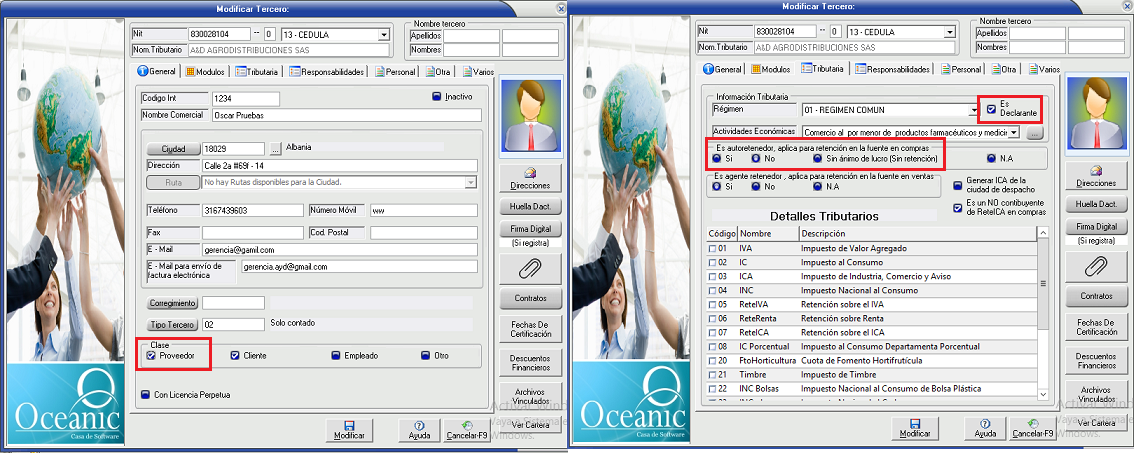This screenshot has height=453, width=1135.
Task: Uncheck the Es Declarante checkbox
Action: coord(991,108)
